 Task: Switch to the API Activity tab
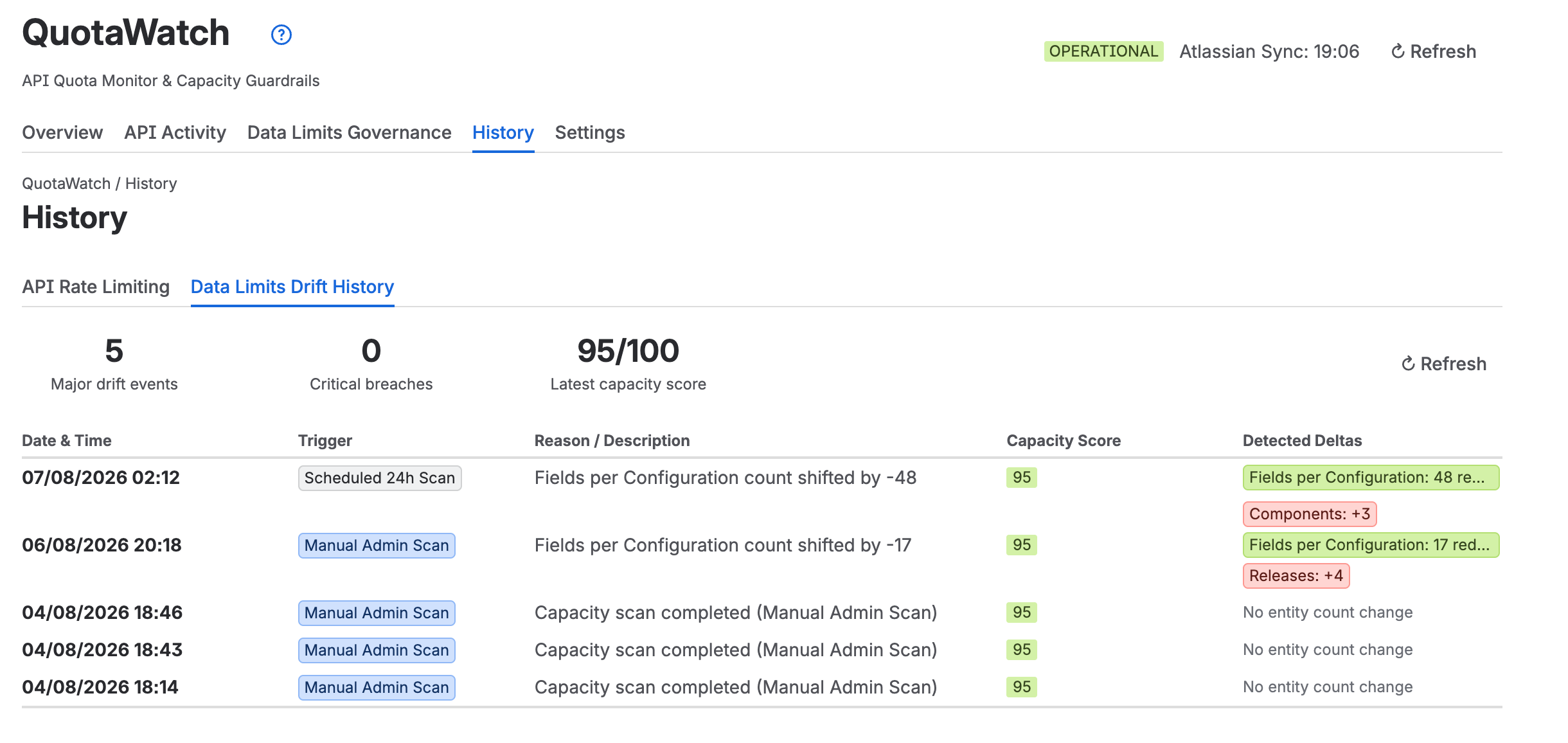(175, 132)
